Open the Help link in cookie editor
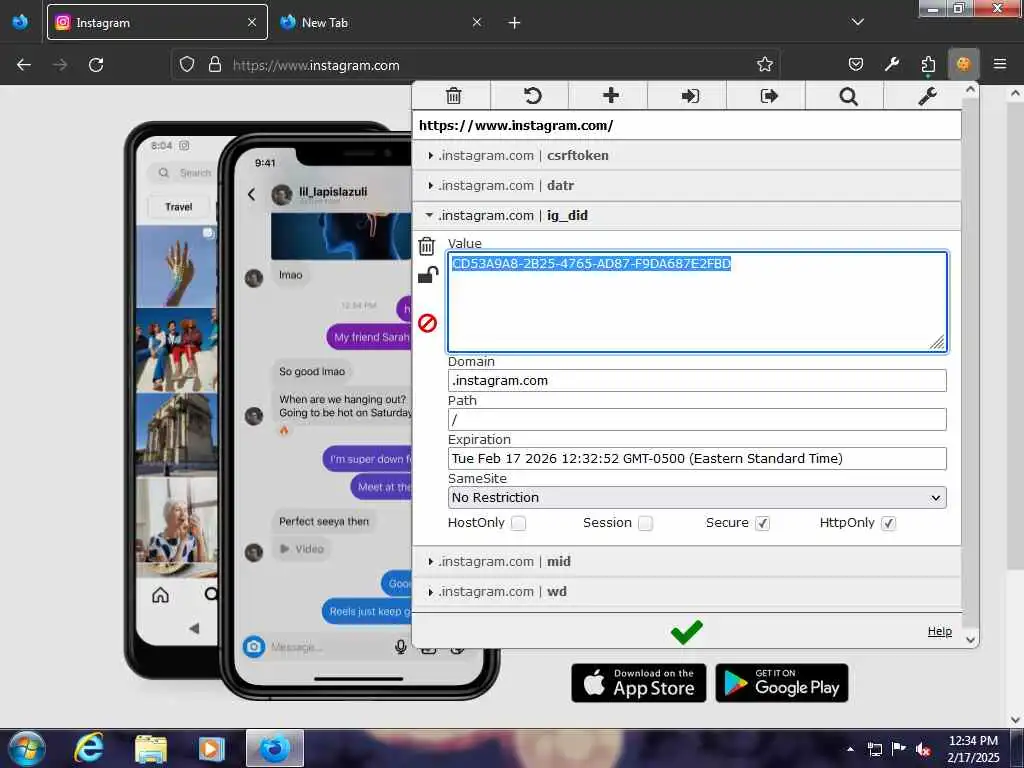The image size is (1024, 768). [940, 631]
